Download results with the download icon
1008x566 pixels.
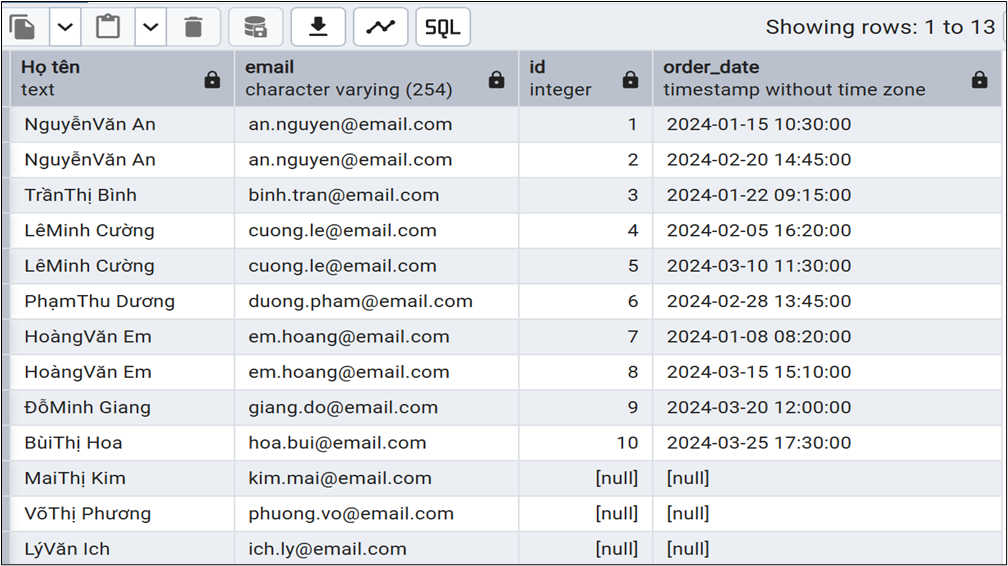pos(318,27)
